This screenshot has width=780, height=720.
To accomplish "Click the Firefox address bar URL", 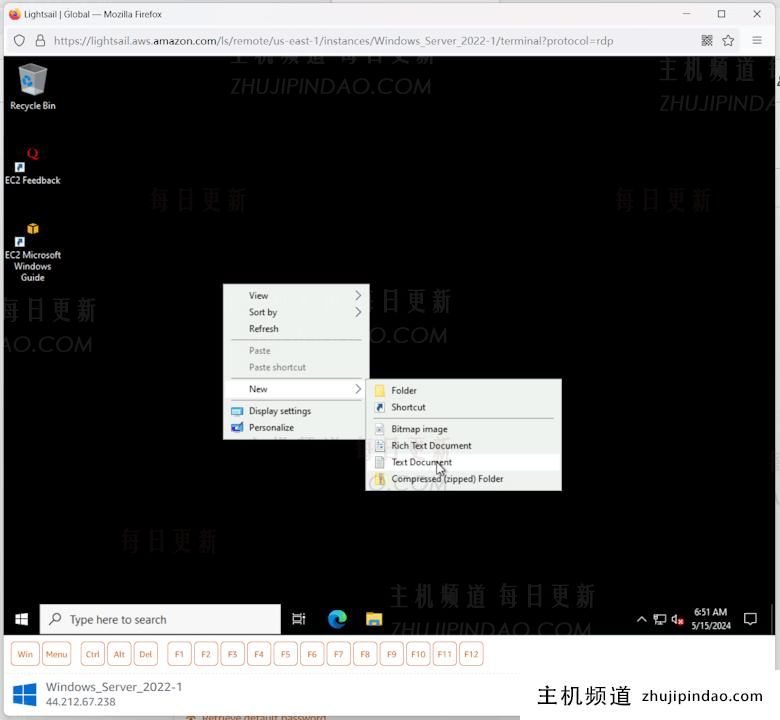I will click(333, 41).
